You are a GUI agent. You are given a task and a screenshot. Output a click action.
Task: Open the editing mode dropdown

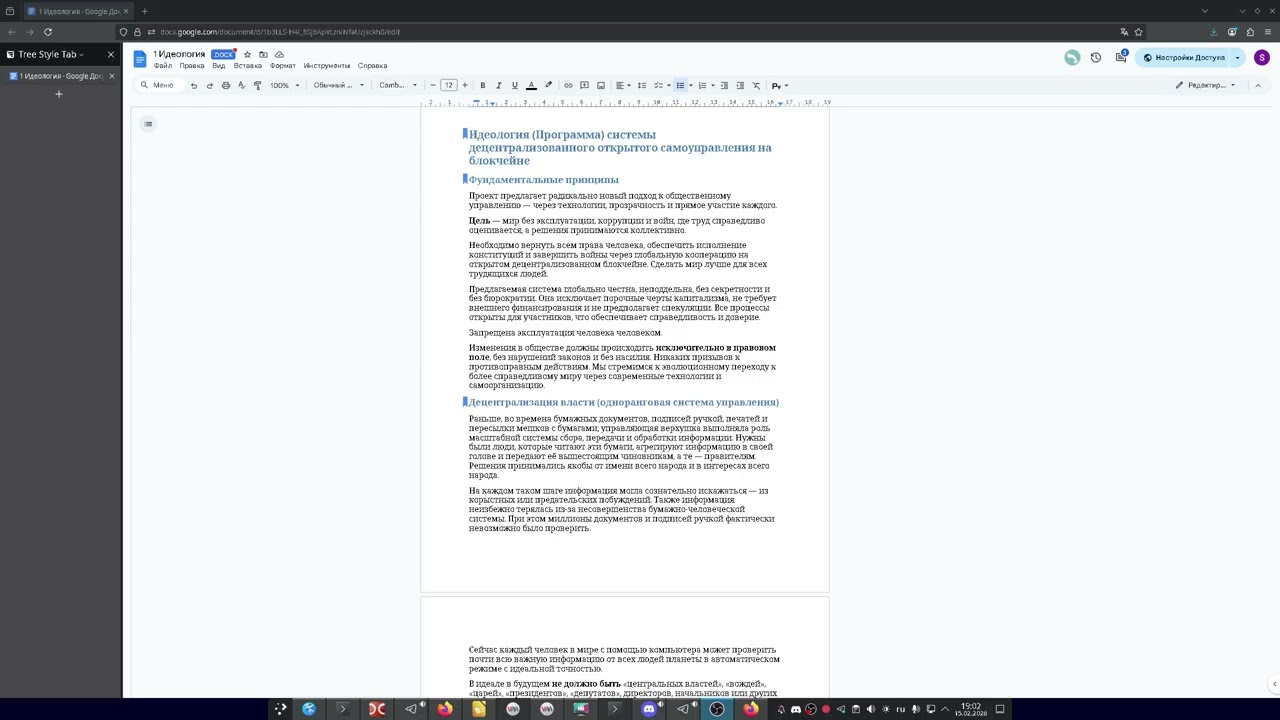1205,85
